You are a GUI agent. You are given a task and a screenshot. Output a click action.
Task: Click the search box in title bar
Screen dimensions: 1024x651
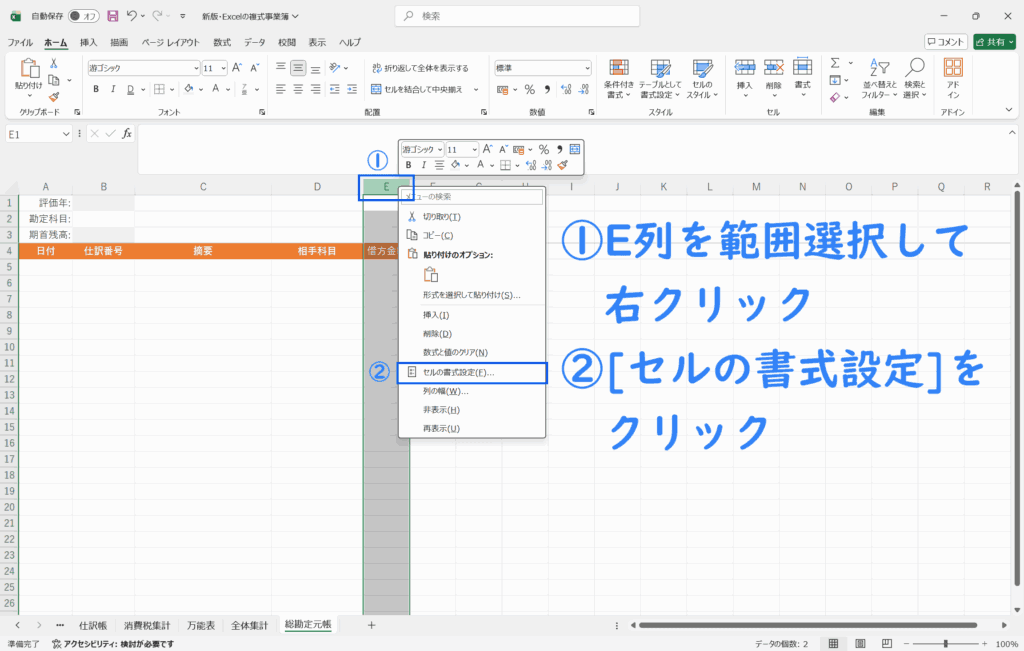[511, 16]
